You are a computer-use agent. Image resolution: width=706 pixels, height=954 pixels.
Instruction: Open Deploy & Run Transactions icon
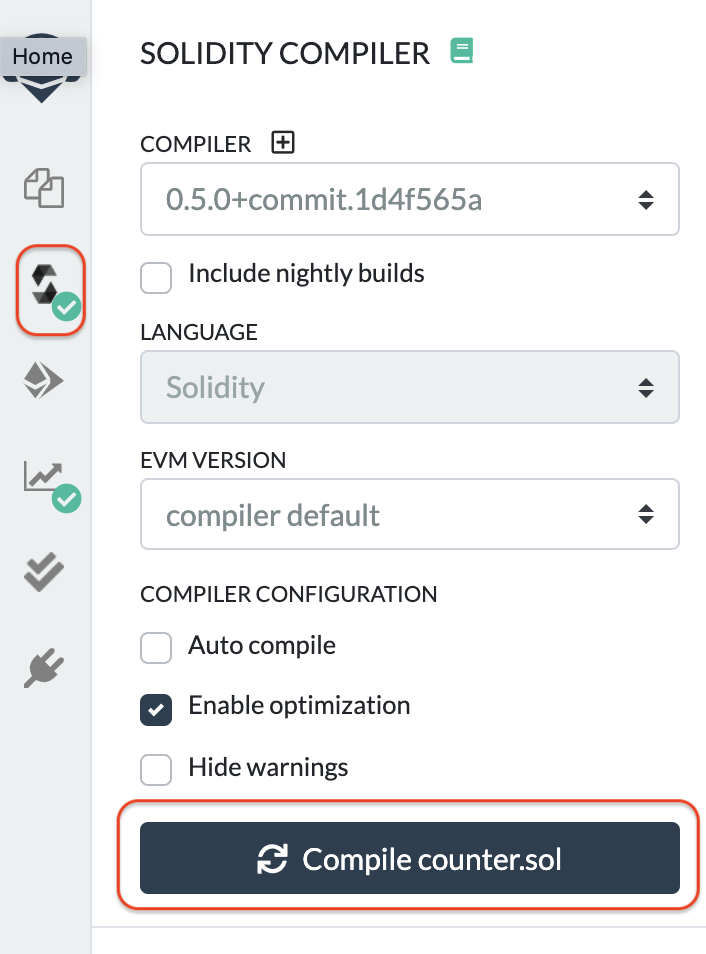[44, 380]
